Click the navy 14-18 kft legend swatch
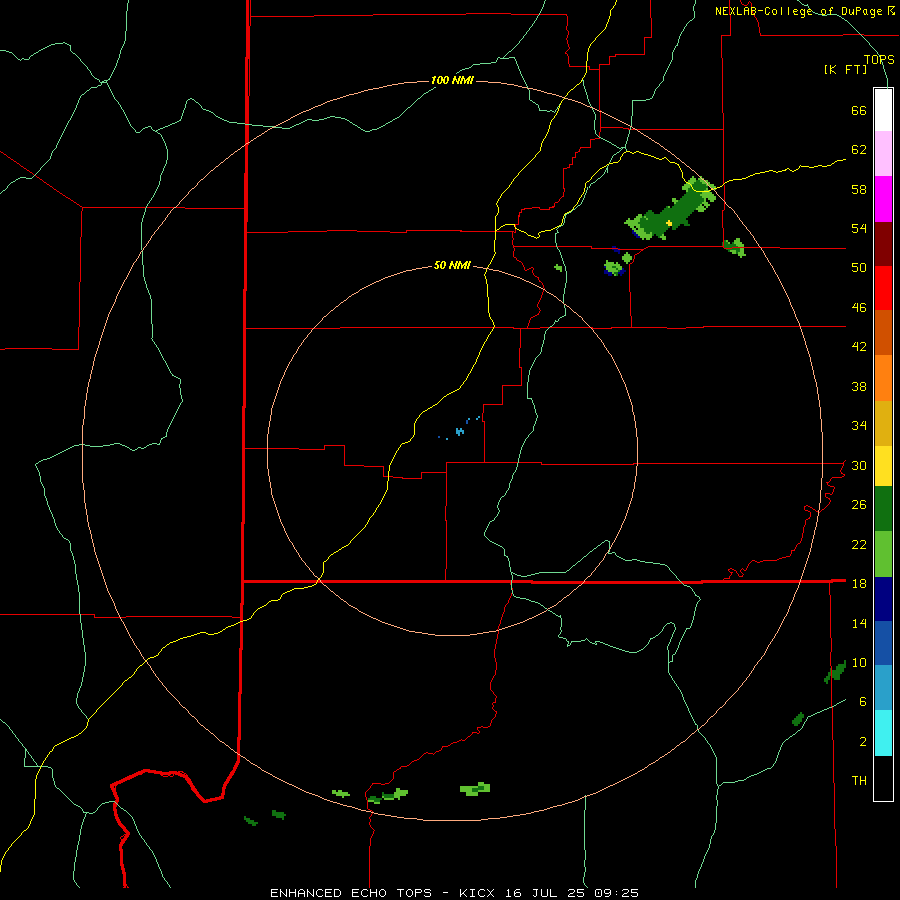This screenshot has width=900, height=900. 883,599
